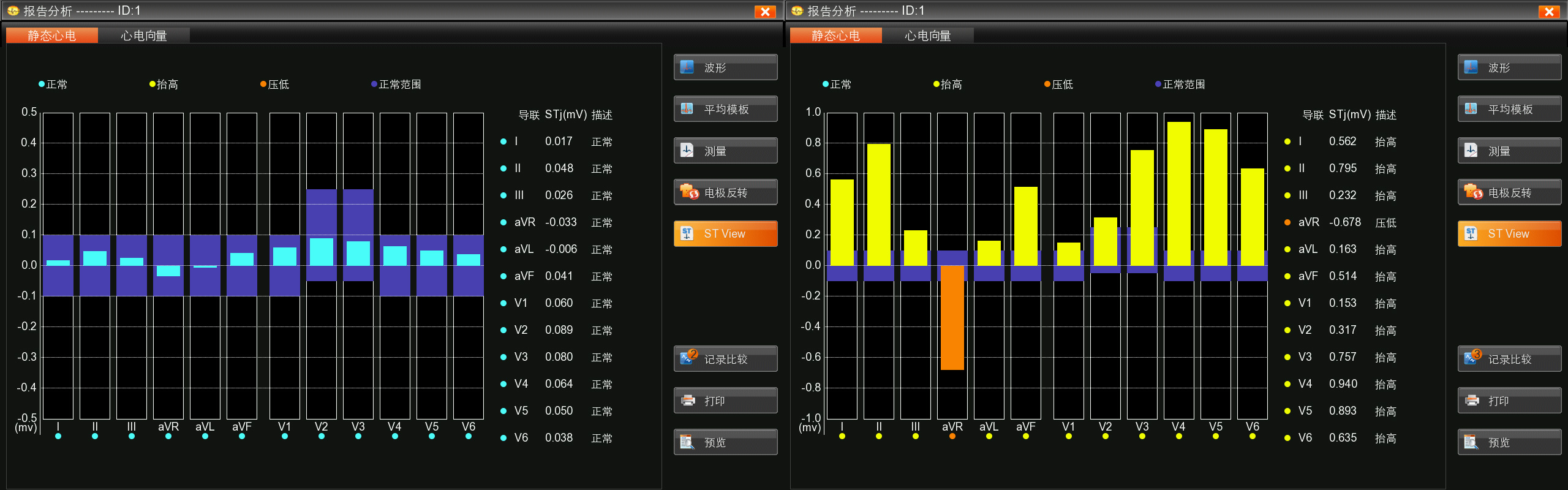1568x490 pixels.
Task: Click the 波形 waveform icon in right window
Action: [x=1471, y=67]
